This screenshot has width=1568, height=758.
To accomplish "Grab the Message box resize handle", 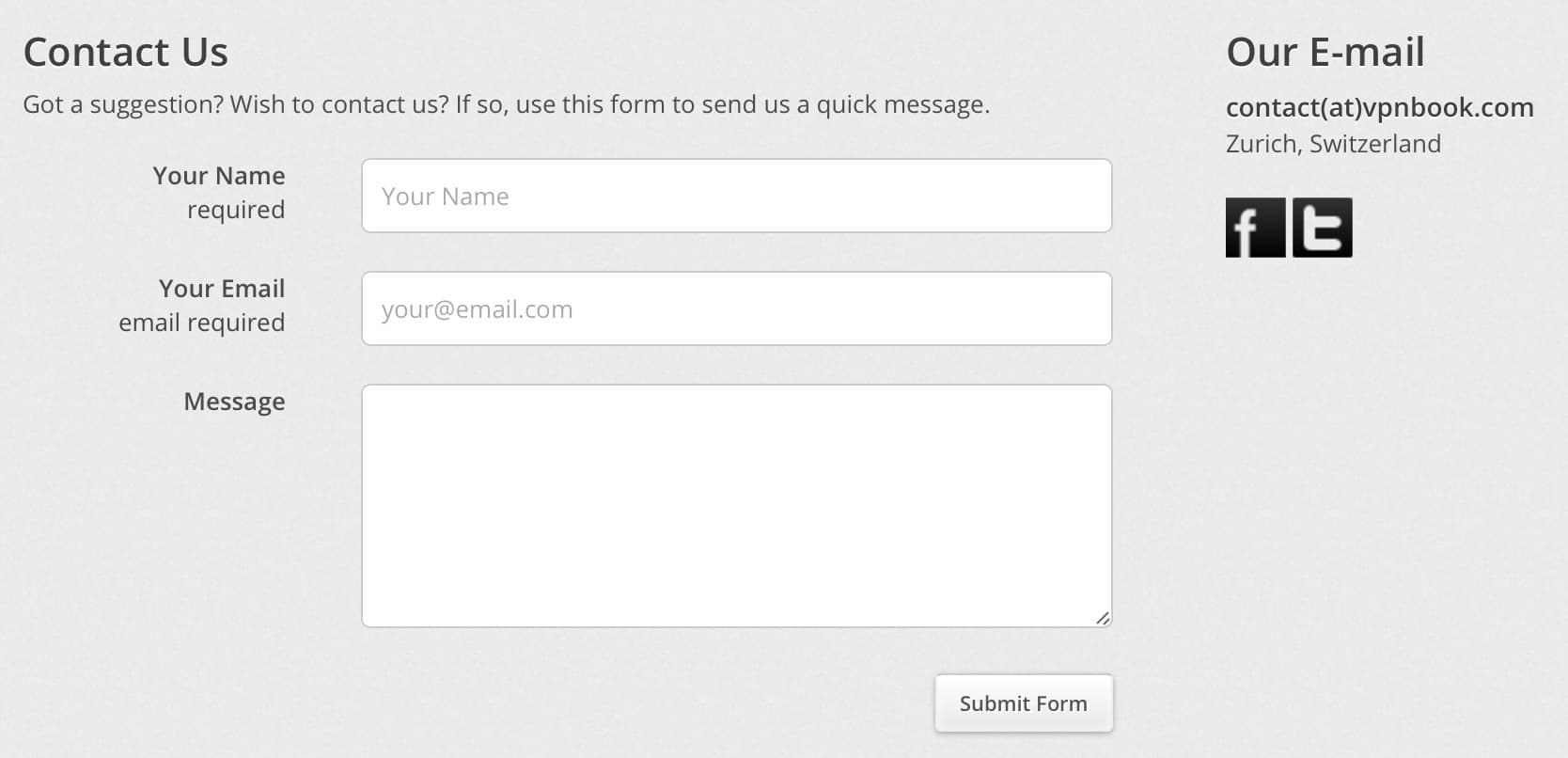I will [x=1103, y=618].
